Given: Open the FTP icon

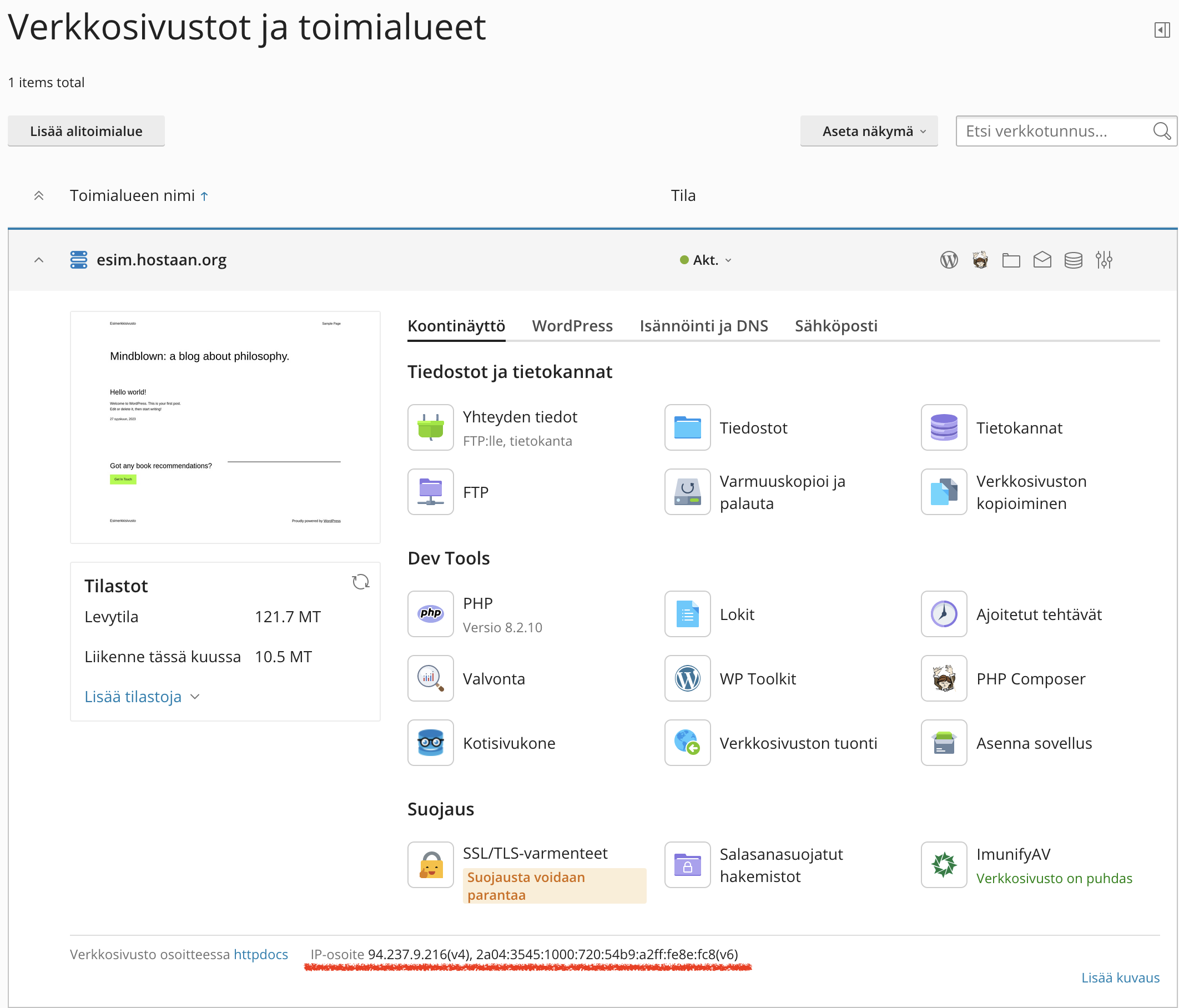Looking at the screenshot, I should click(431, 491).
